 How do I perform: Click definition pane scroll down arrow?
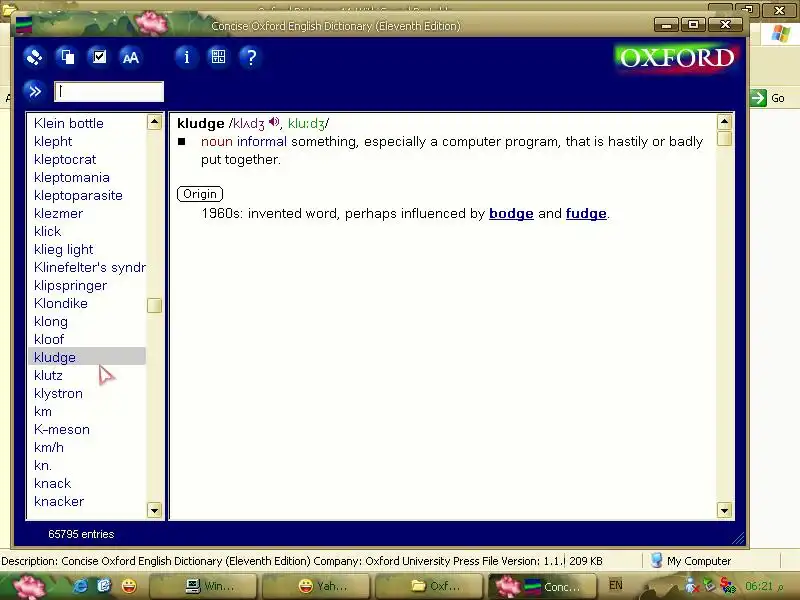(724, 510)
